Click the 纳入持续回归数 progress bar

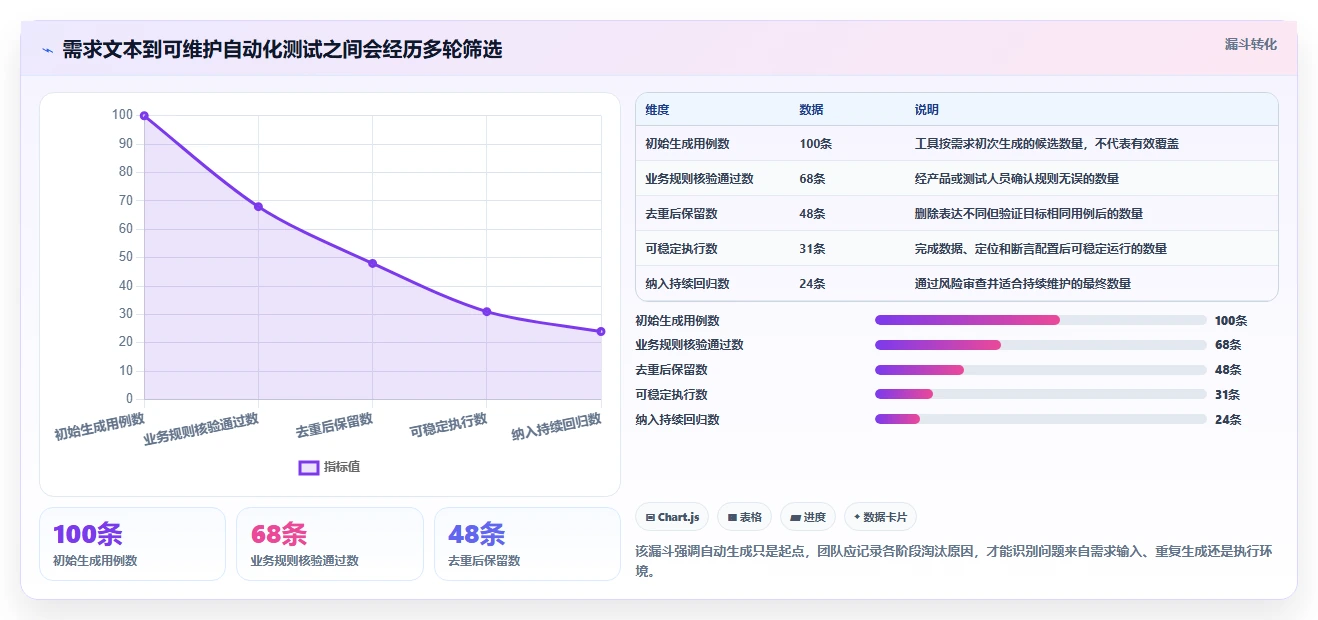click(1041, 419)
